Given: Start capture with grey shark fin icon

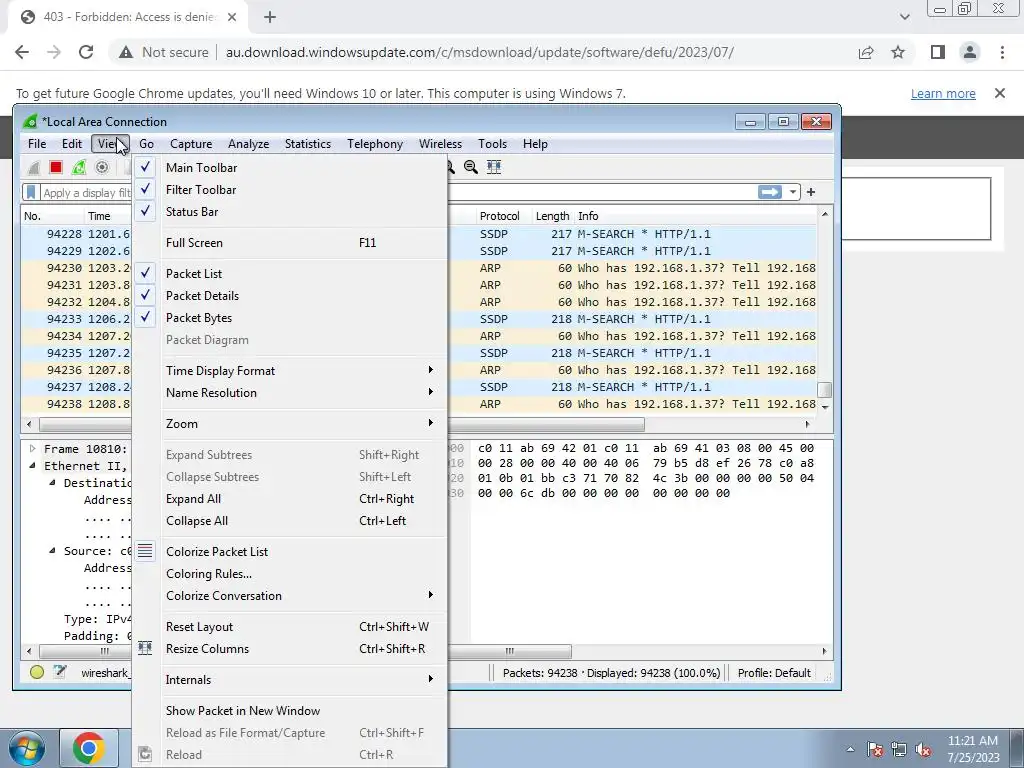Looking at the screenshot, I should pos(33,167).
